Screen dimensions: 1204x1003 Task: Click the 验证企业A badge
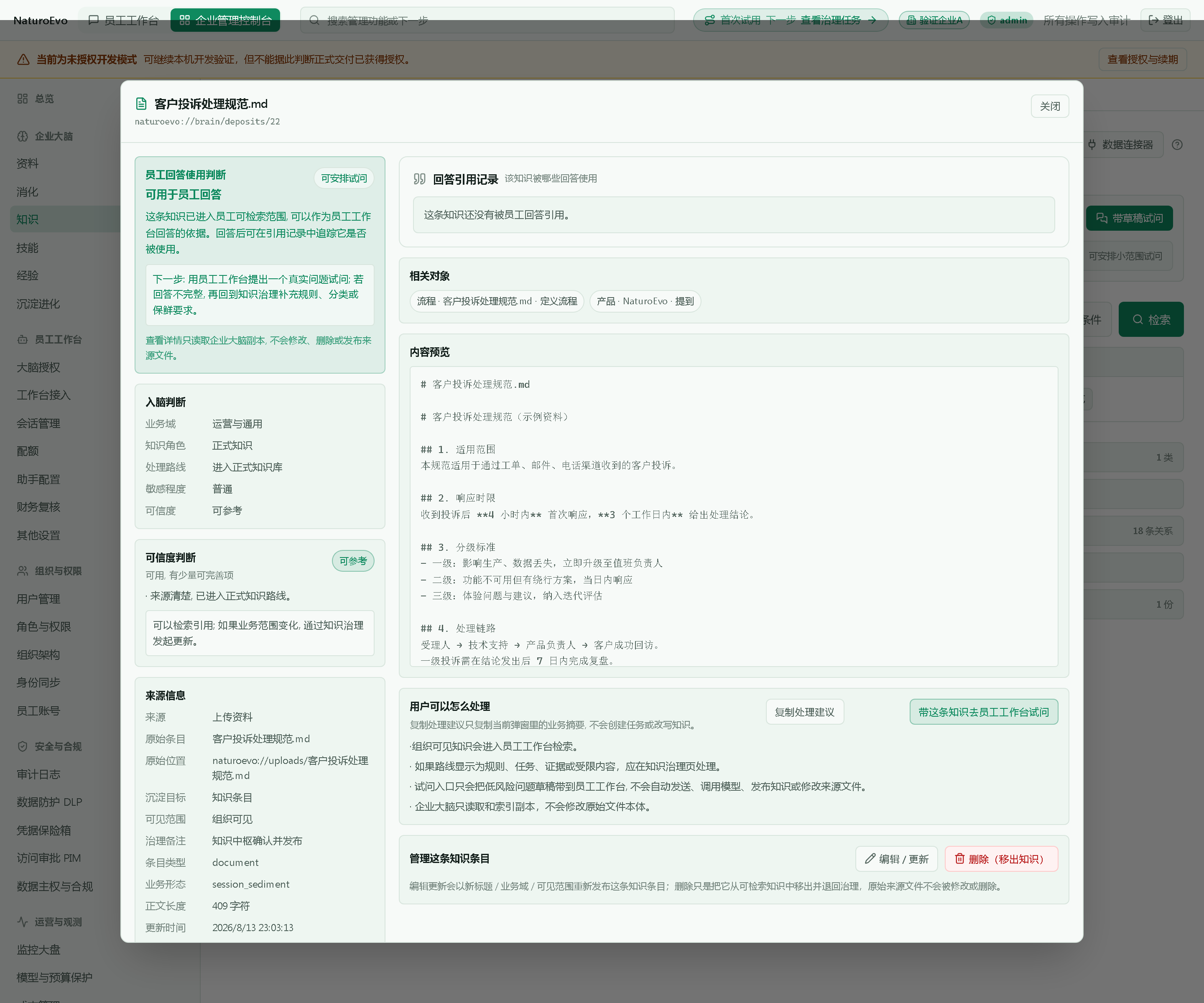pos(934,20)
